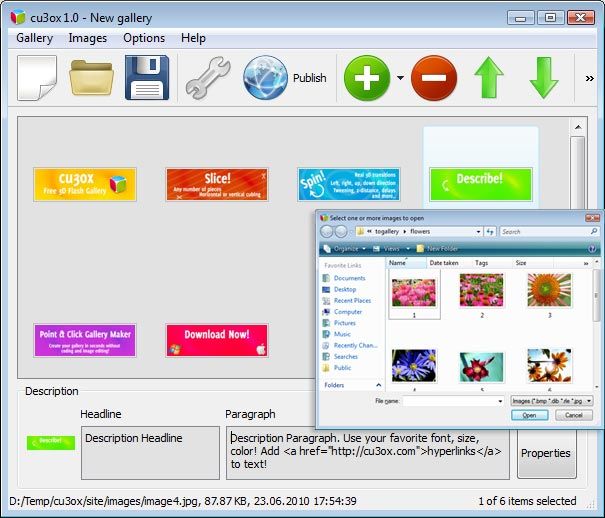
Task: Open Public in Favorite Links
Action: click(x=337, y=368)
